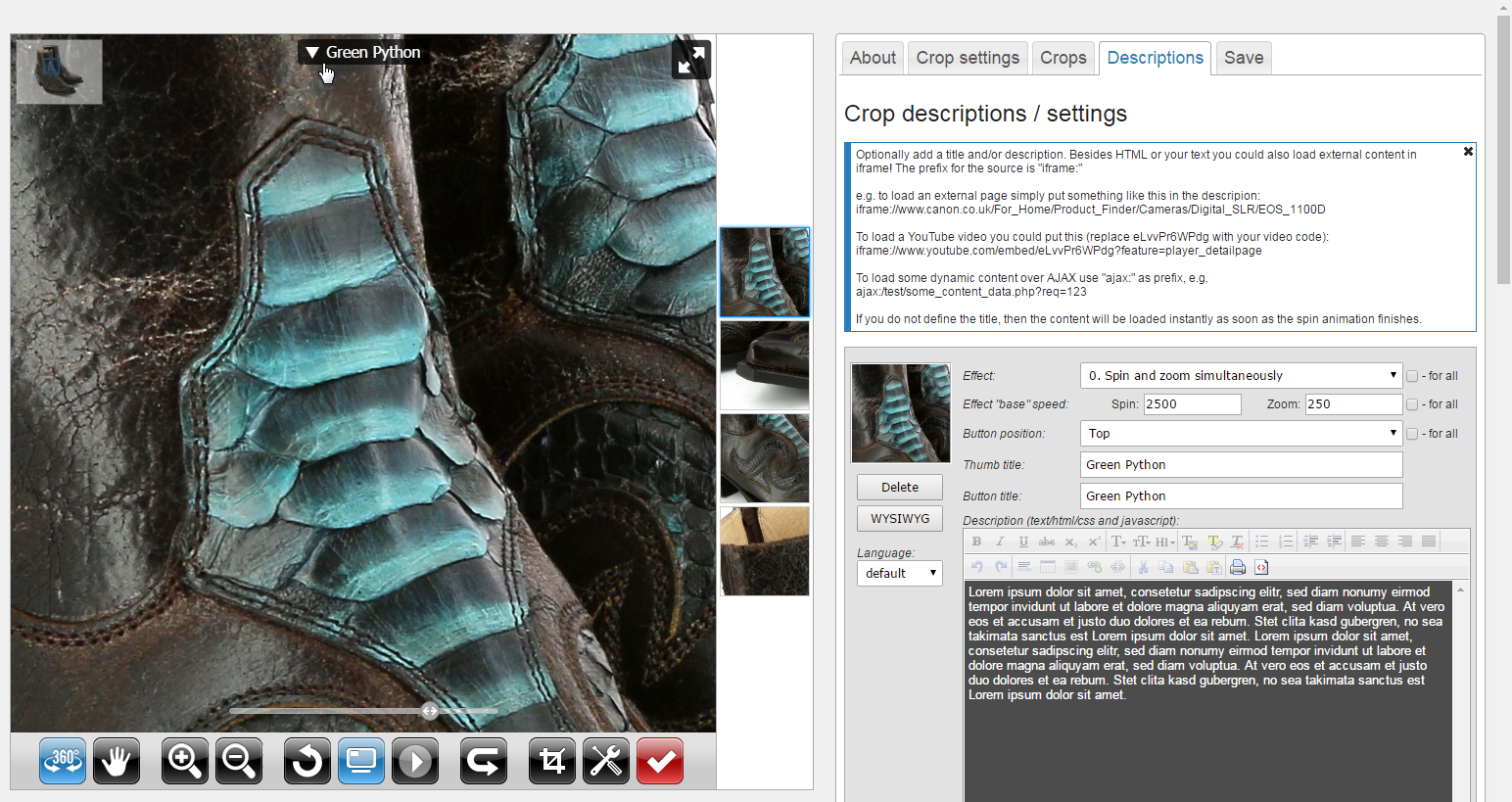Click the red checkmark button
This screenshot has width=1512, height=802.
[x=660, y=761]
